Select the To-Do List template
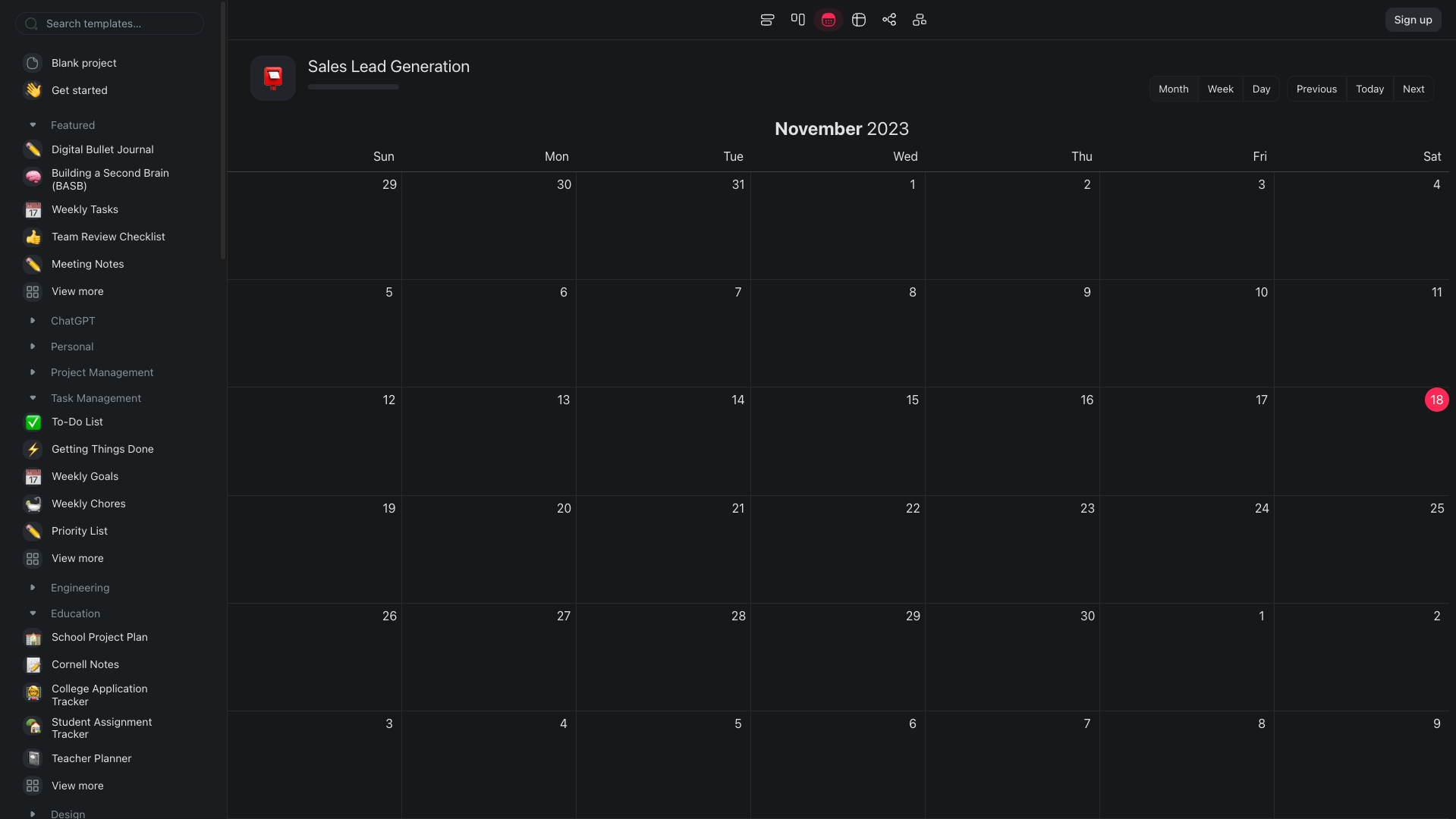This screenshot has height=819, width=1456. (77, 422)
